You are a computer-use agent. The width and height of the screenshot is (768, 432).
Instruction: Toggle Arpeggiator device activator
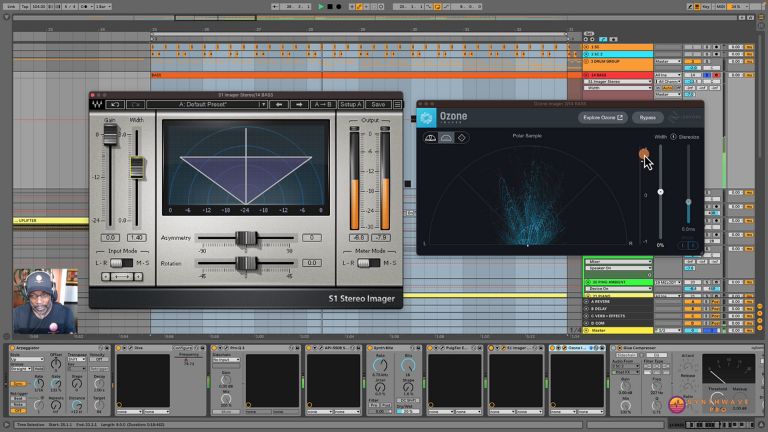12,348
